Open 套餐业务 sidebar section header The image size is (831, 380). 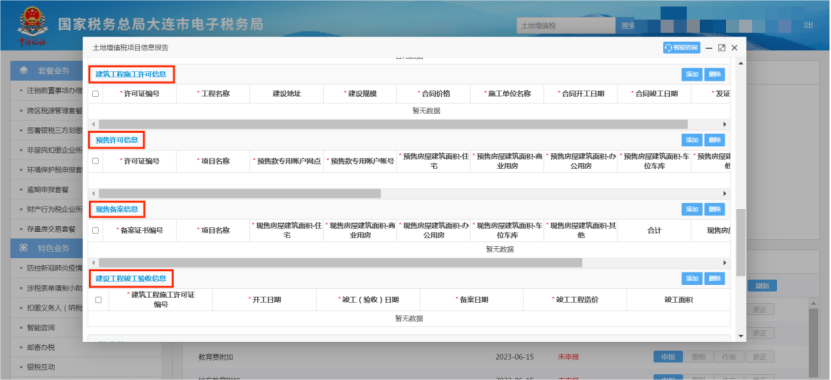pyautogui.click(x=47, y=71)
